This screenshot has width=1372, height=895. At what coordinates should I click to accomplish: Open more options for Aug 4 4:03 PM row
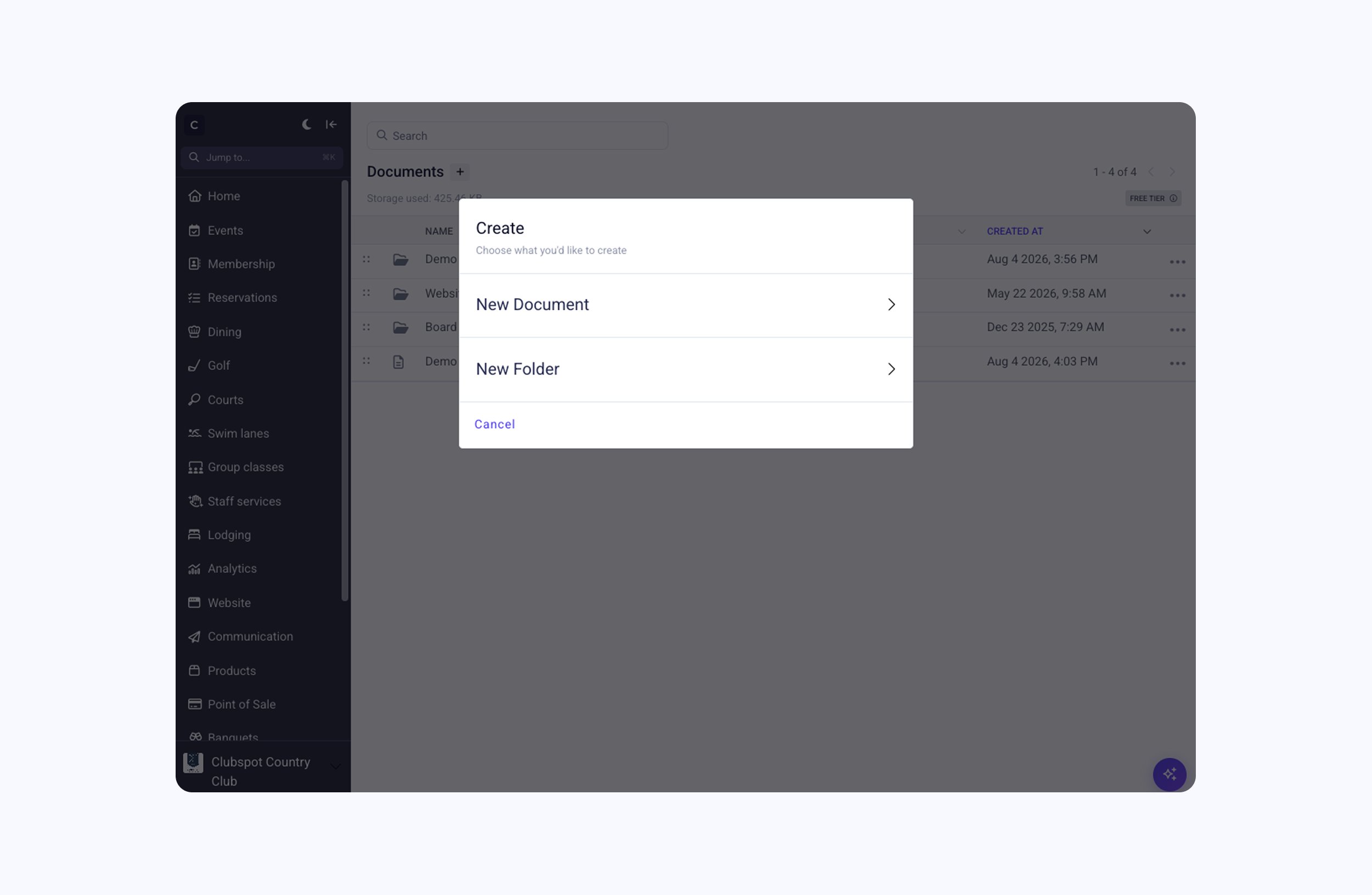coord(1177,363)
